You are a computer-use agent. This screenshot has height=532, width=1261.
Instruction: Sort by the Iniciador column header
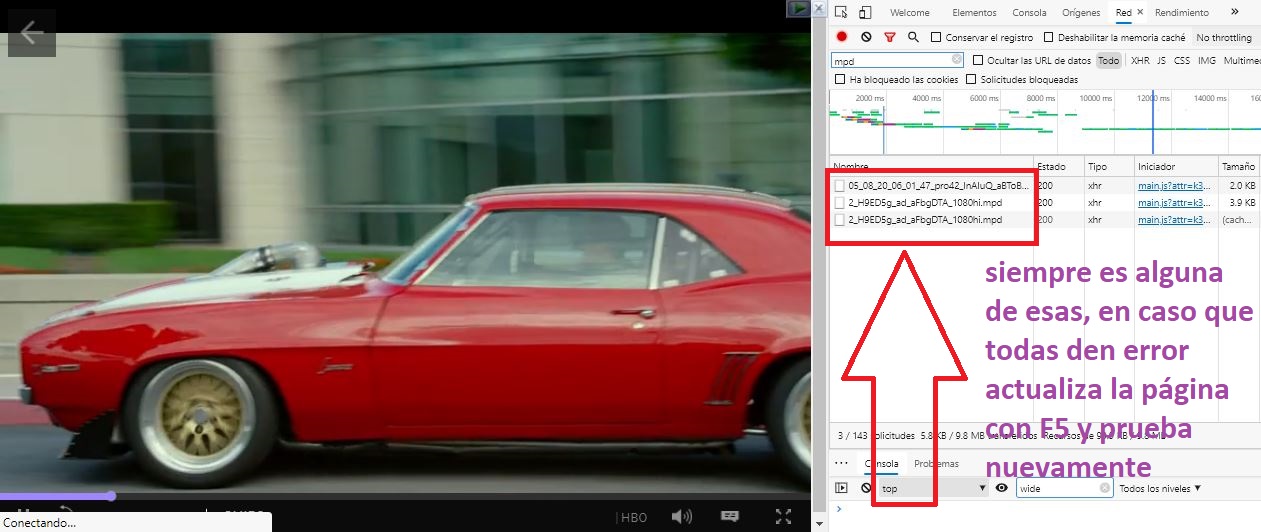1174,166
